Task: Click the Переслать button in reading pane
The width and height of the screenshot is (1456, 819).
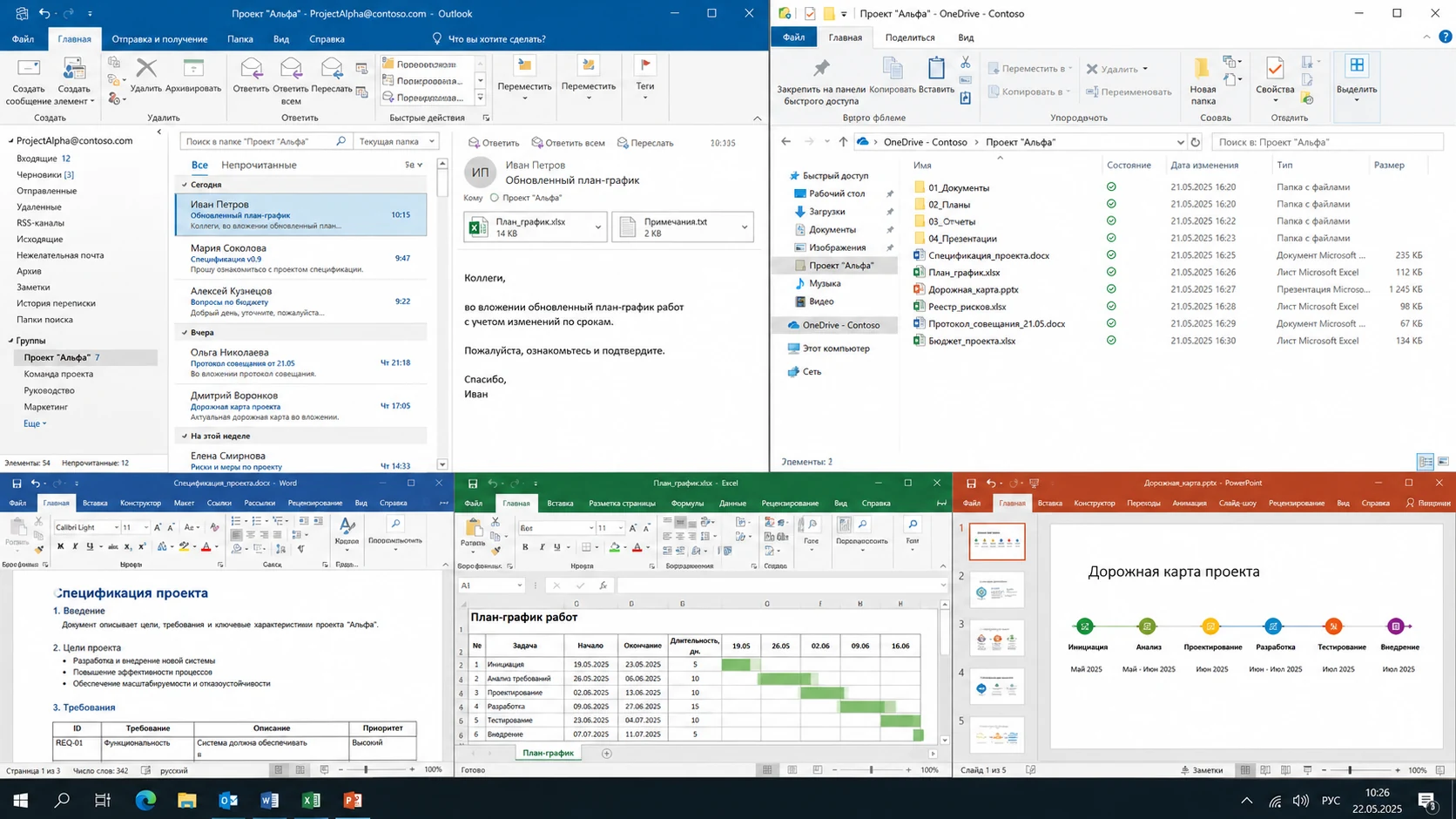Action: (645, 143)
